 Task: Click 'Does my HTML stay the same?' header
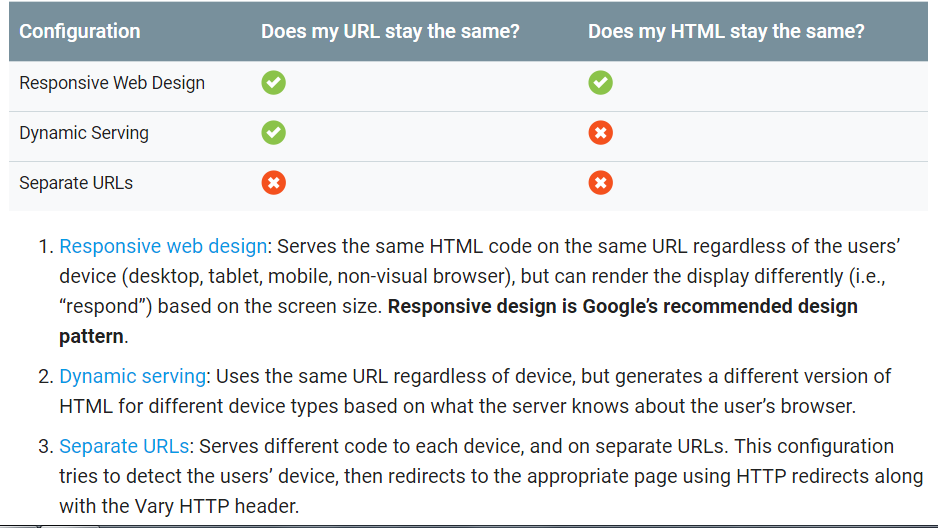(726, 31)
